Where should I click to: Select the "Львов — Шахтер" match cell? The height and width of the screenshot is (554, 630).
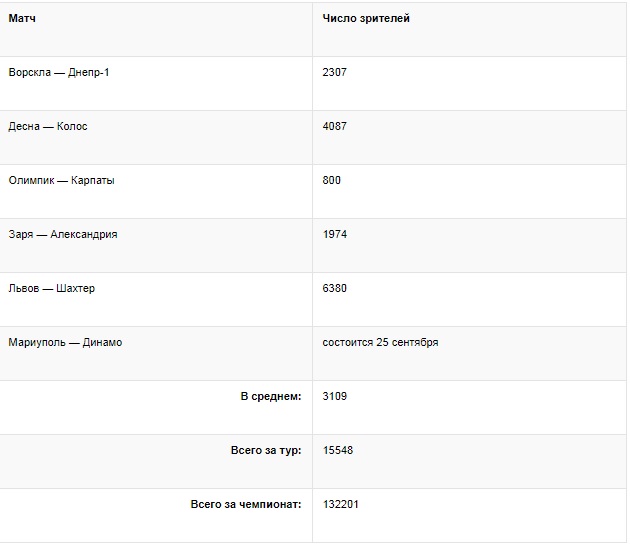pos(52,289)
